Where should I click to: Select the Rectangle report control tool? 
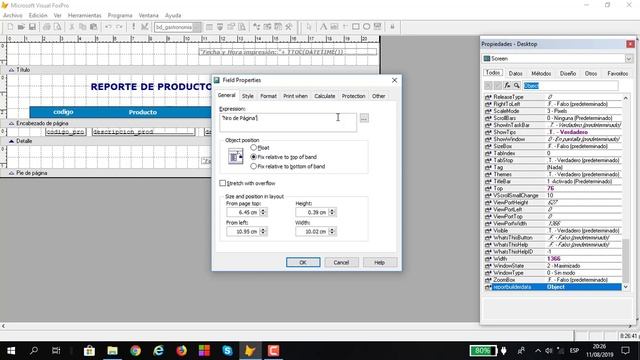(x=356, y=27)
